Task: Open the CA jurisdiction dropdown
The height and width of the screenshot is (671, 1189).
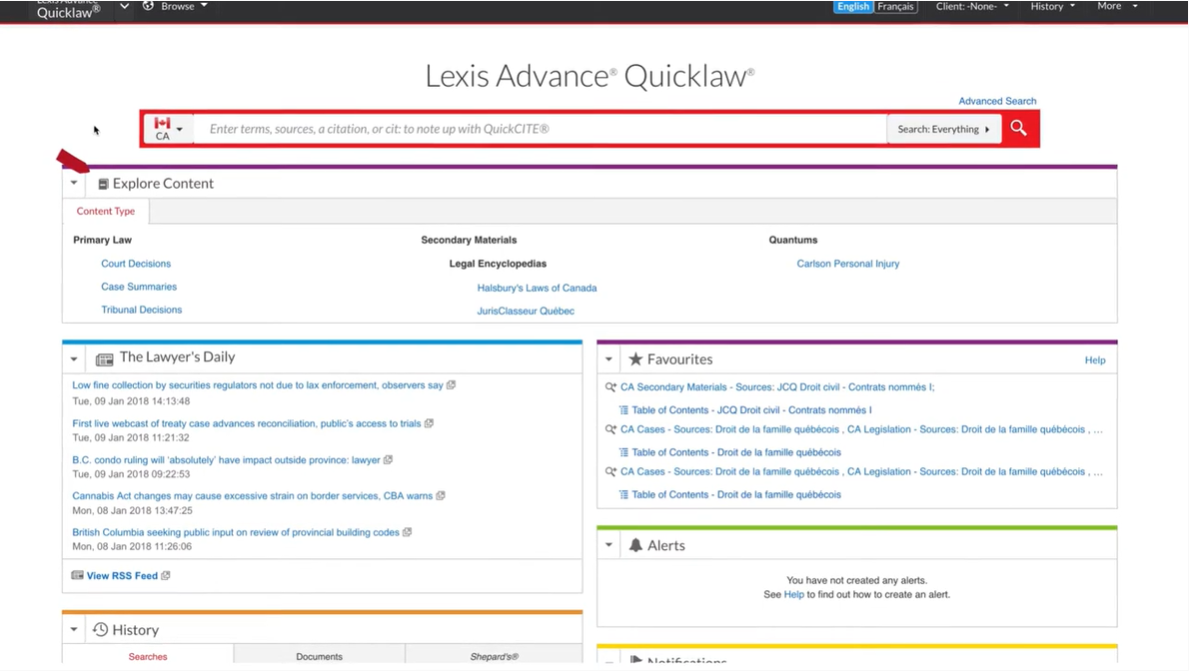Action: coord(167,129)
